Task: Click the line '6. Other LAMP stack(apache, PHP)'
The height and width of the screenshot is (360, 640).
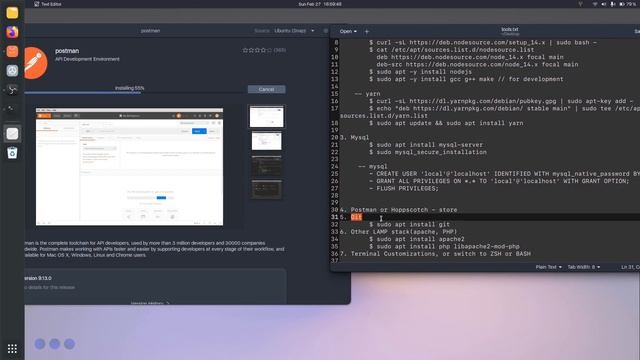Action: (399, 232)
